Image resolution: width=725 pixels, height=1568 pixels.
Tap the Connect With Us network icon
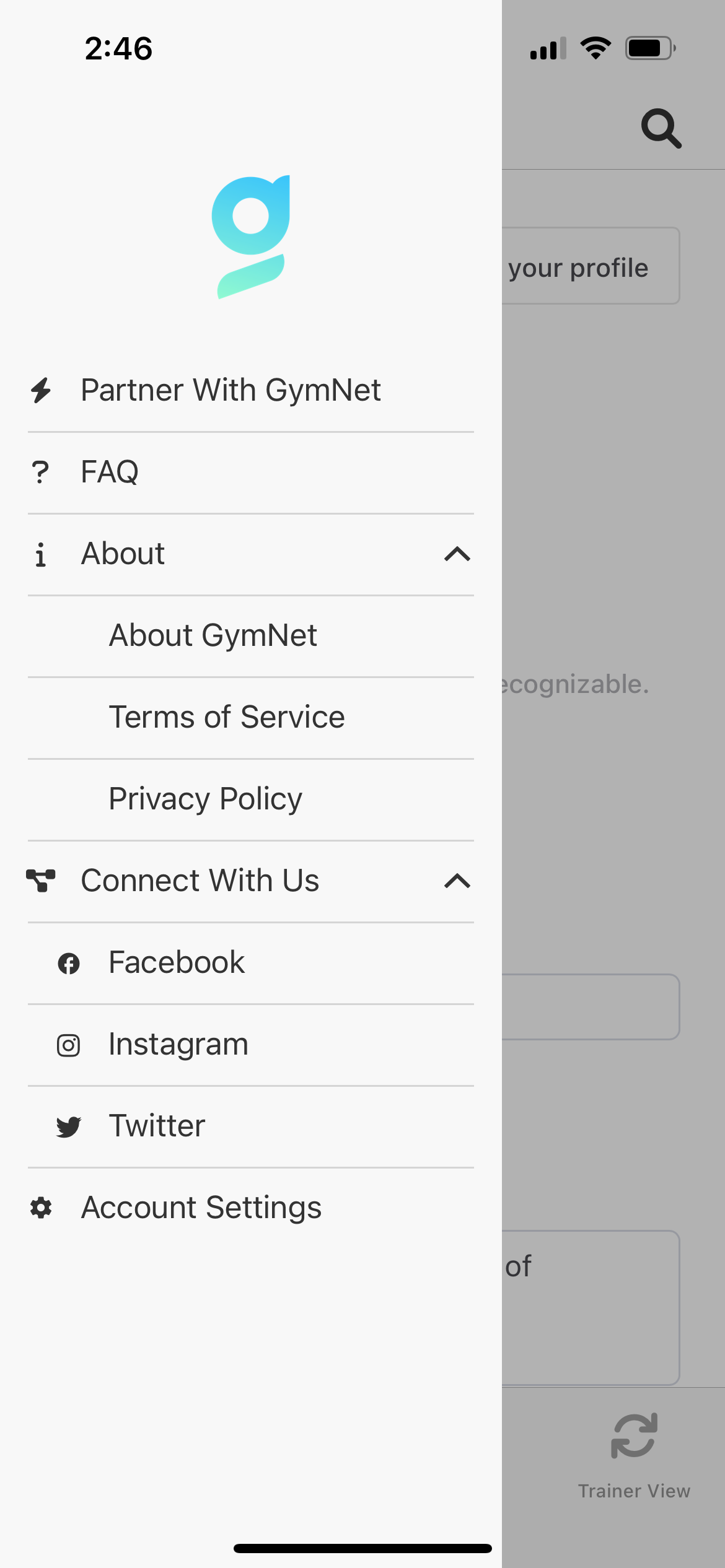(x=41, y=881)
